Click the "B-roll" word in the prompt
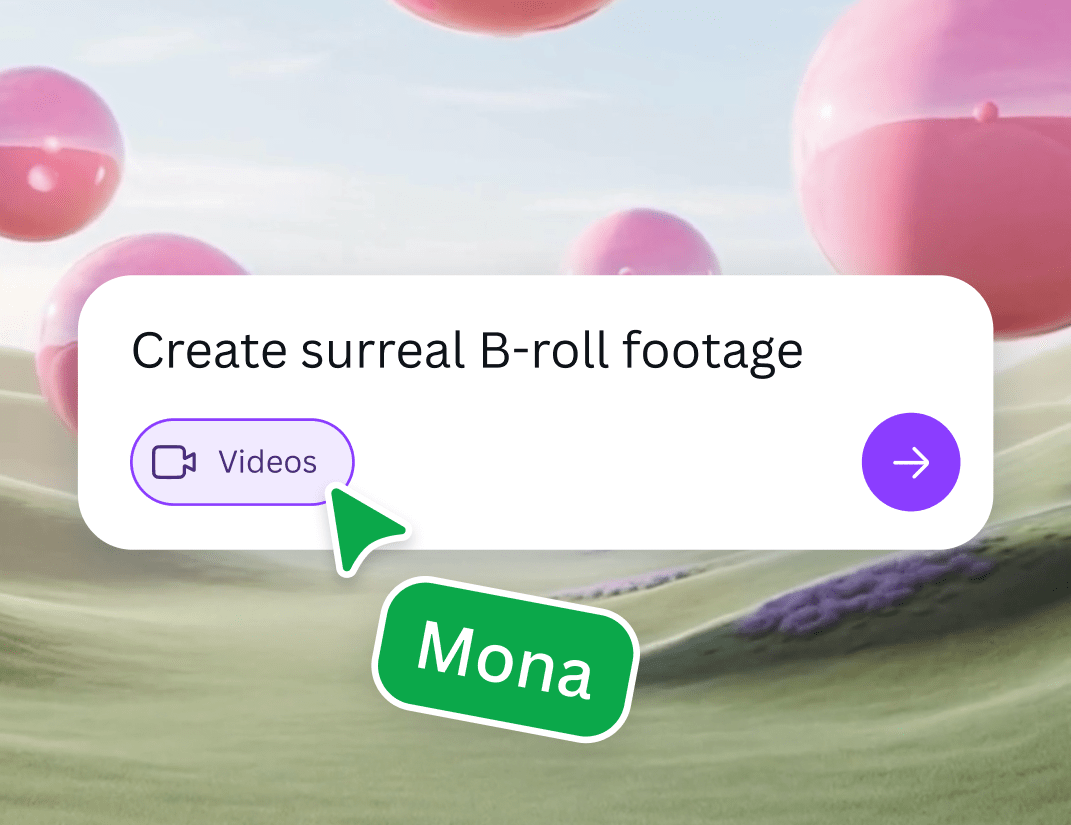Screen dimensions: 1071x825 tap(544, 350)
